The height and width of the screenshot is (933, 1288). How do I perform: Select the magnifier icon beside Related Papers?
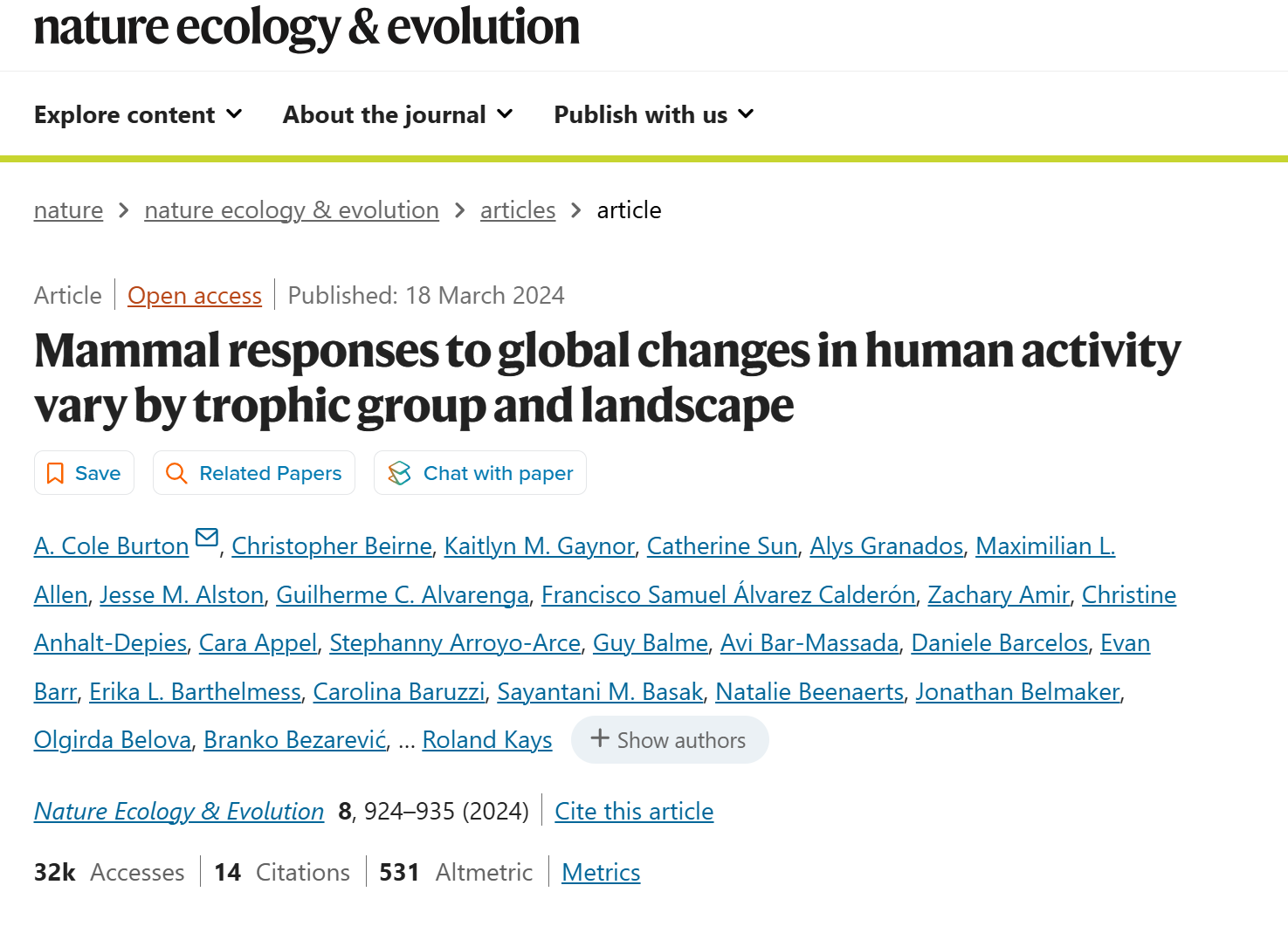tap(177, 472)
